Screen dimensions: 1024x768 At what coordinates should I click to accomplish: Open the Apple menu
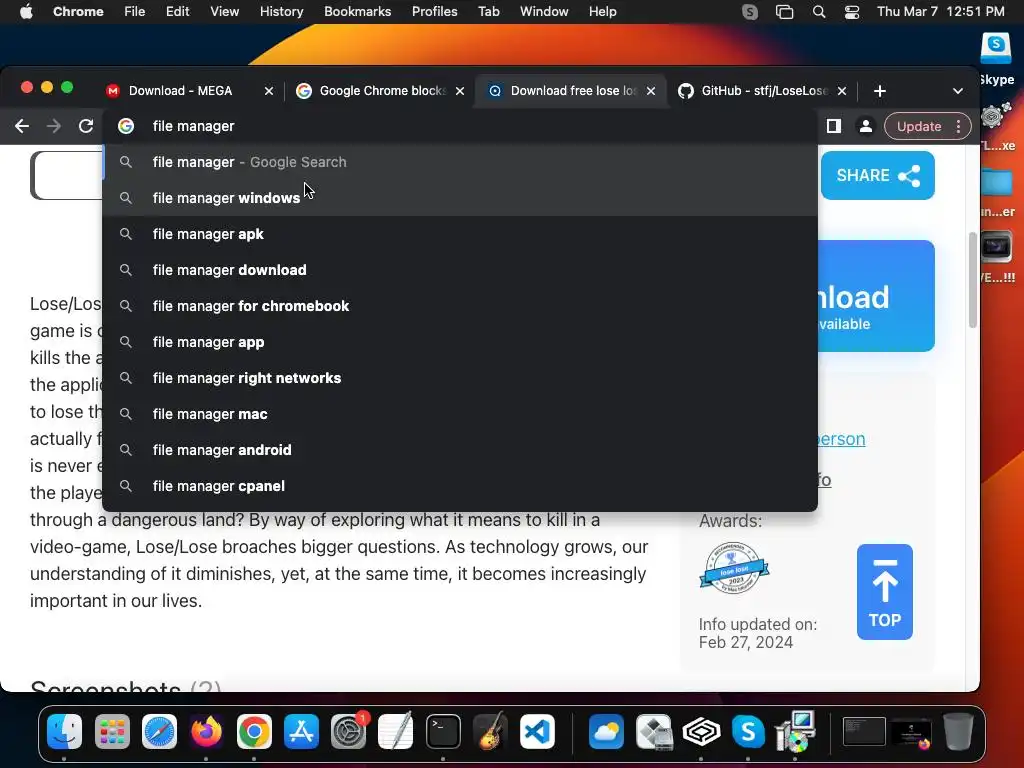click(x=26, y=11)
